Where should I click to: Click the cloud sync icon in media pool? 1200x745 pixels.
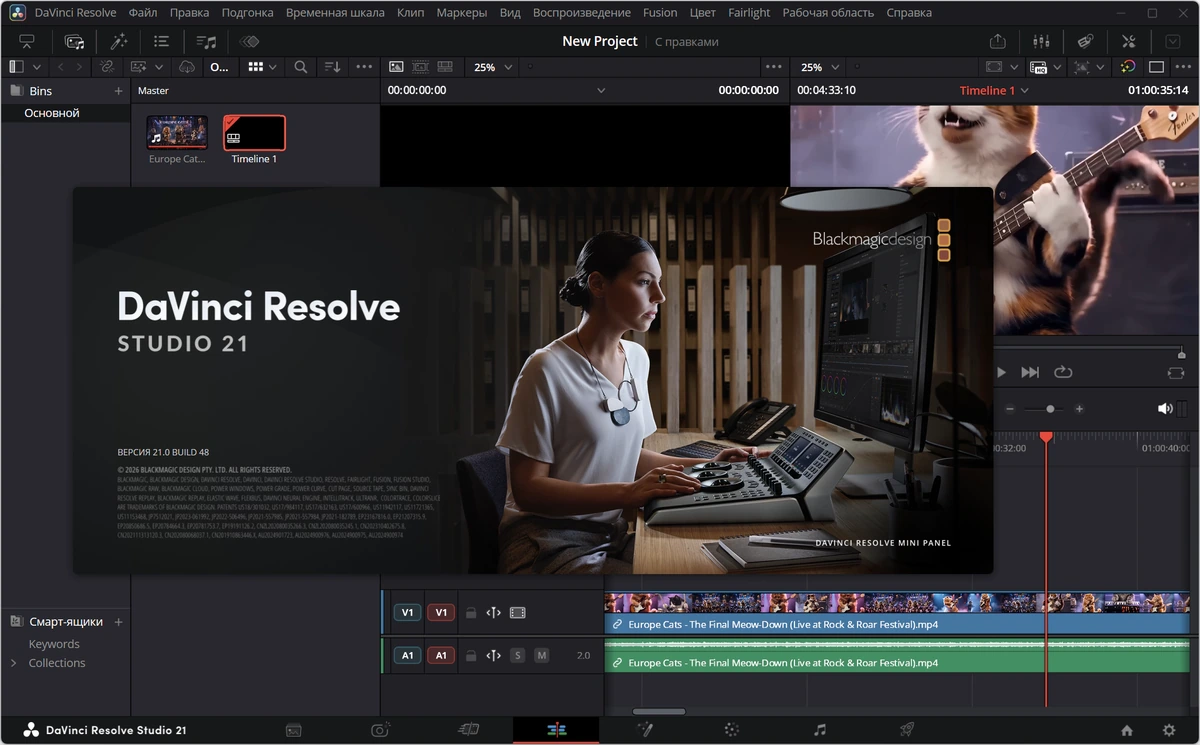pos(187,67)
